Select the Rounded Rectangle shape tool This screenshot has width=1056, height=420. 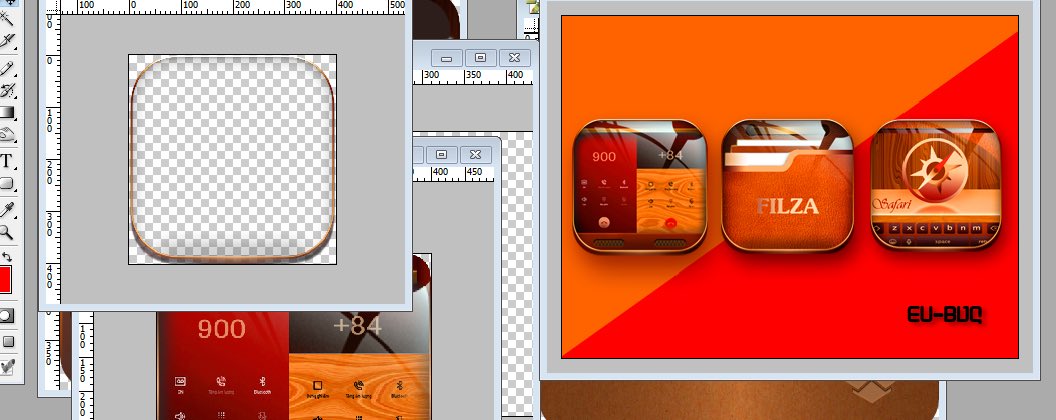click(8, 183)
